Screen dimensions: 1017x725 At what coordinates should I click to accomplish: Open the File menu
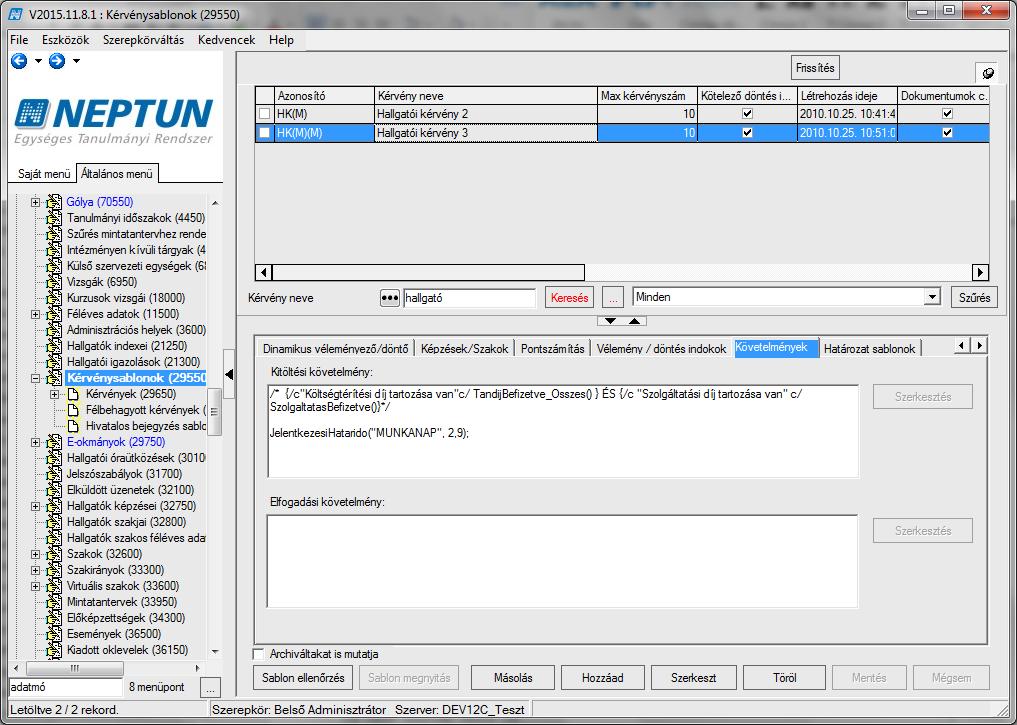[19, 40]
